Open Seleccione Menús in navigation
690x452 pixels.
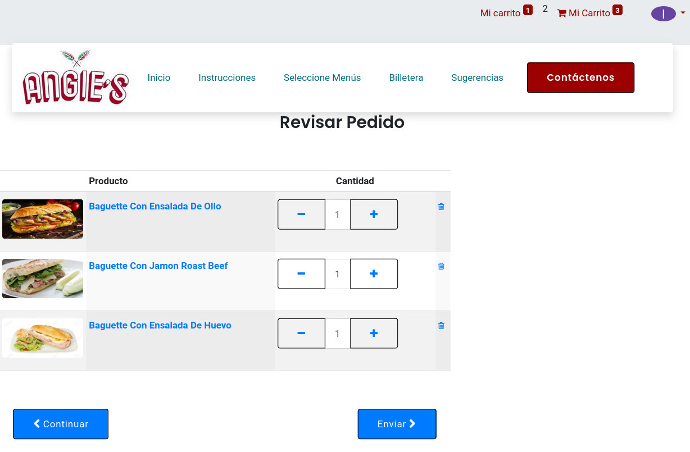[322, 78]
